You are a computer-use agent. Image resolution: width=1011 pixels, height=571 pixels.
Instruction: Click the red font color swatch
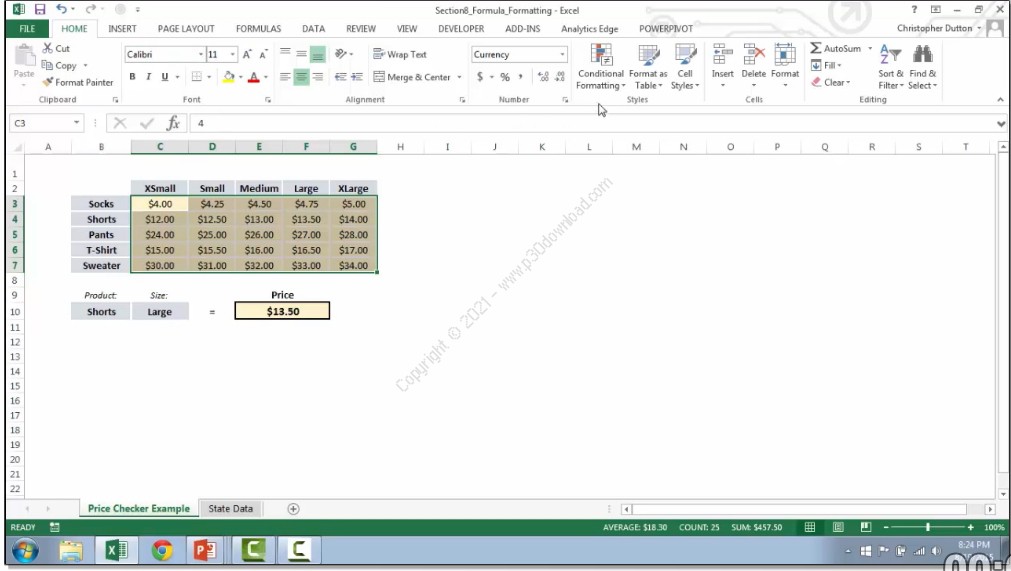pyautogui.click(x=254, y=77)
